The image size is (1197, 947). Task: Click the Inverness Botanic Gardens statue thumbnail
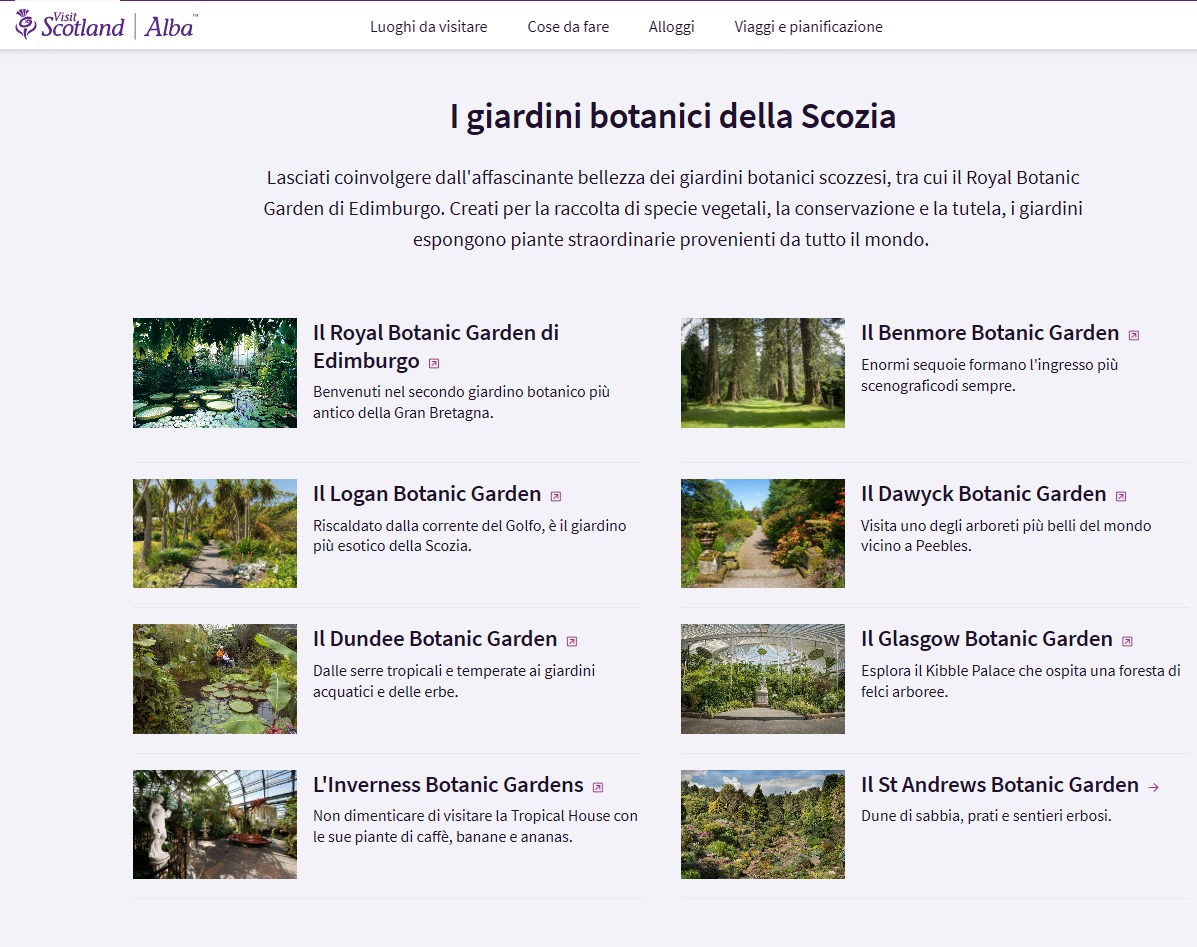point(215,824)
